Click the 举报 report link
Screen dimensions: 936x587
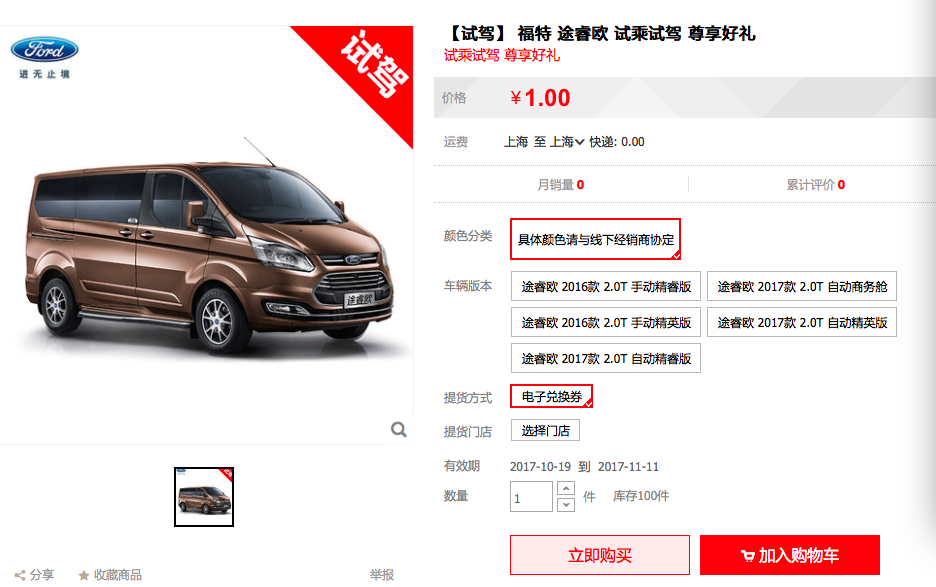coord(381,575)
